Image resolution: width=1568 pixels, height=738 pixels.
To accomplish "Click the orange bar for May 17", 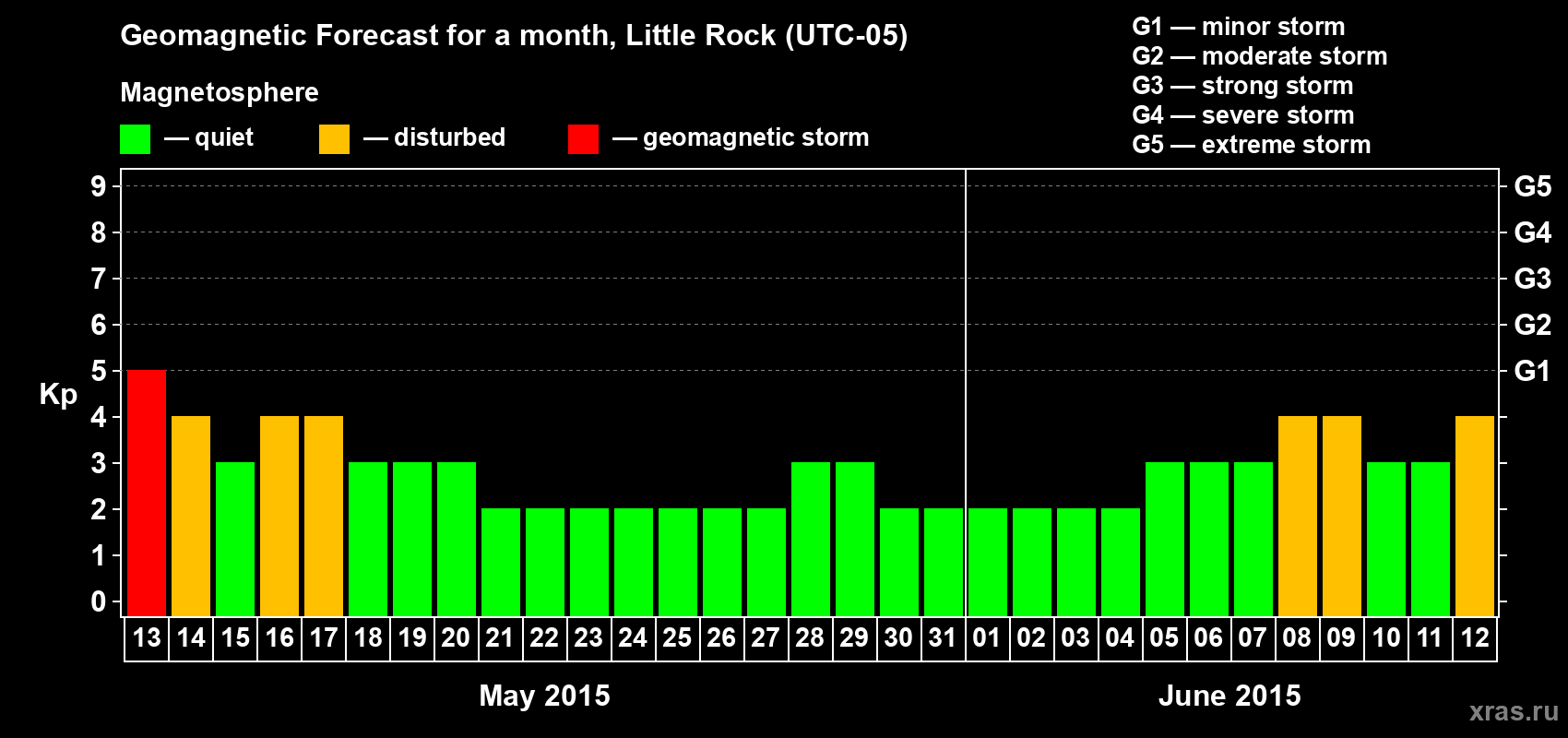I will [x=324, y=517].
